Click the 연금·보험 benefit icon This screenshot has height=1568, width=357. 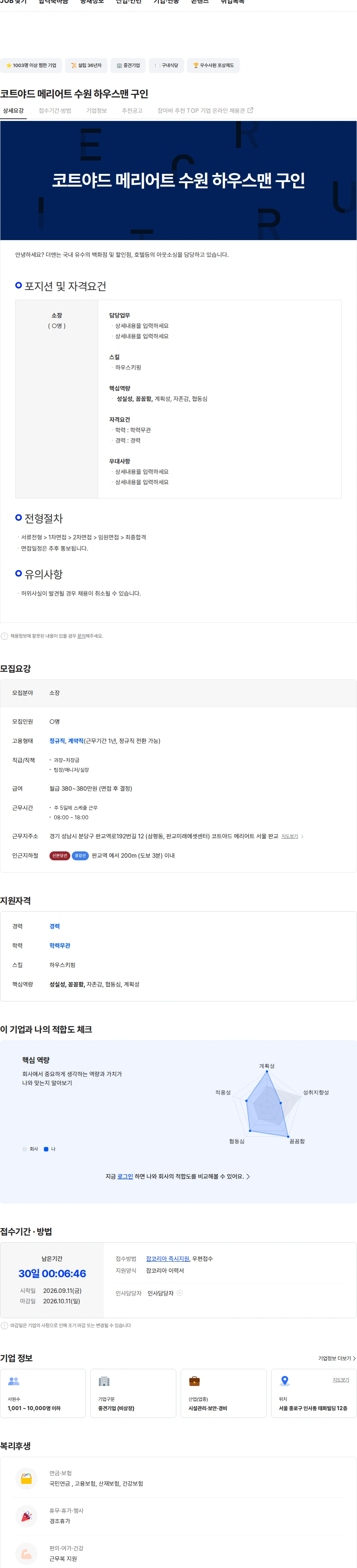point(26,1479)
